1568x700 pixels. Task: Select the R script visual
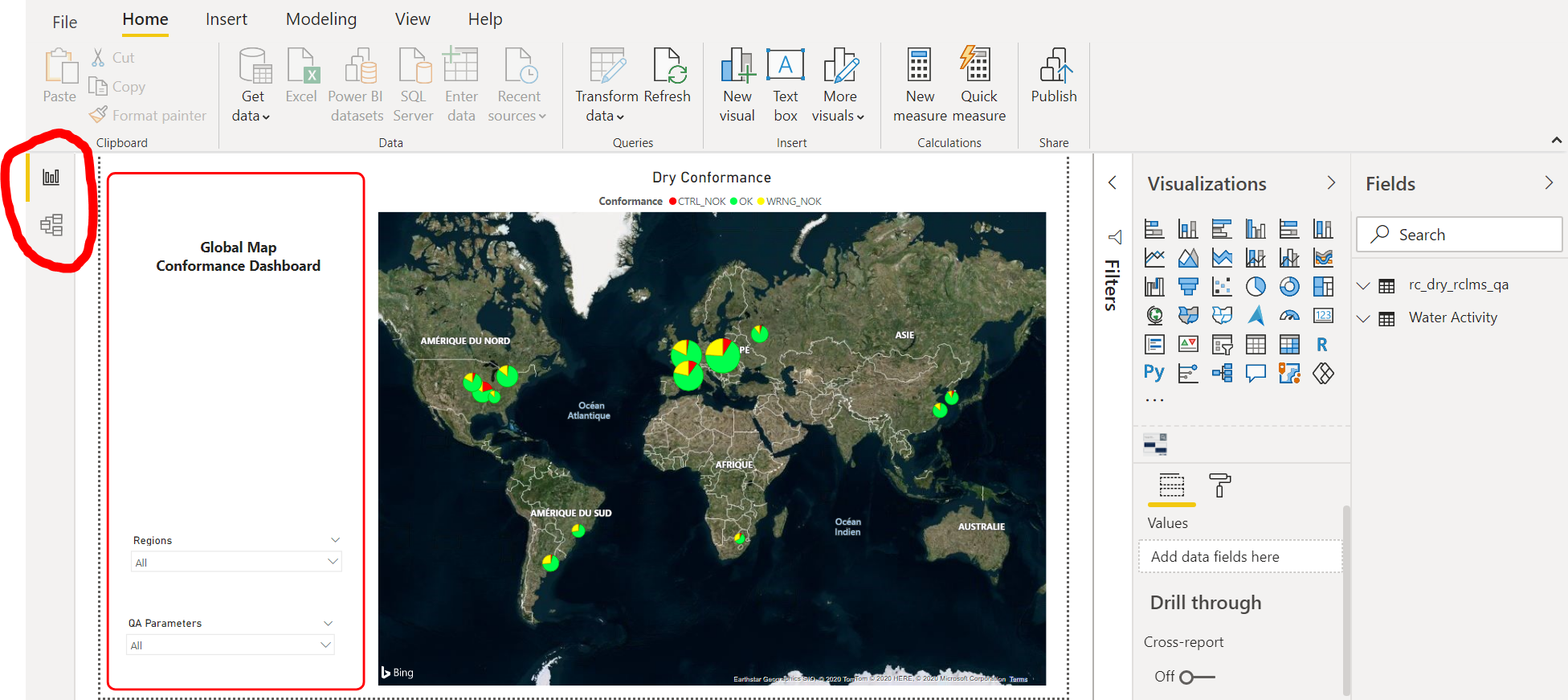tap(1323, 344)
